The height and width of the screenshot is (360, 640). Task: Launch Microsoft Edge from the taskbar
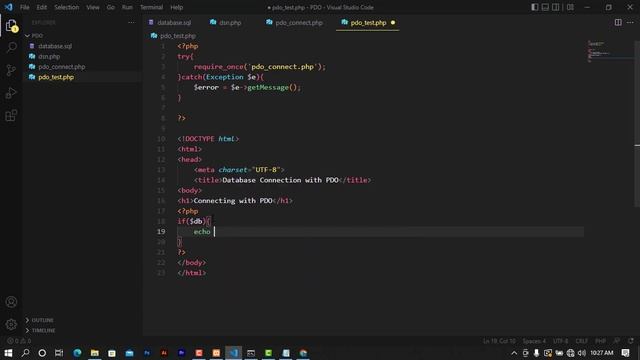tap(77, 353)
